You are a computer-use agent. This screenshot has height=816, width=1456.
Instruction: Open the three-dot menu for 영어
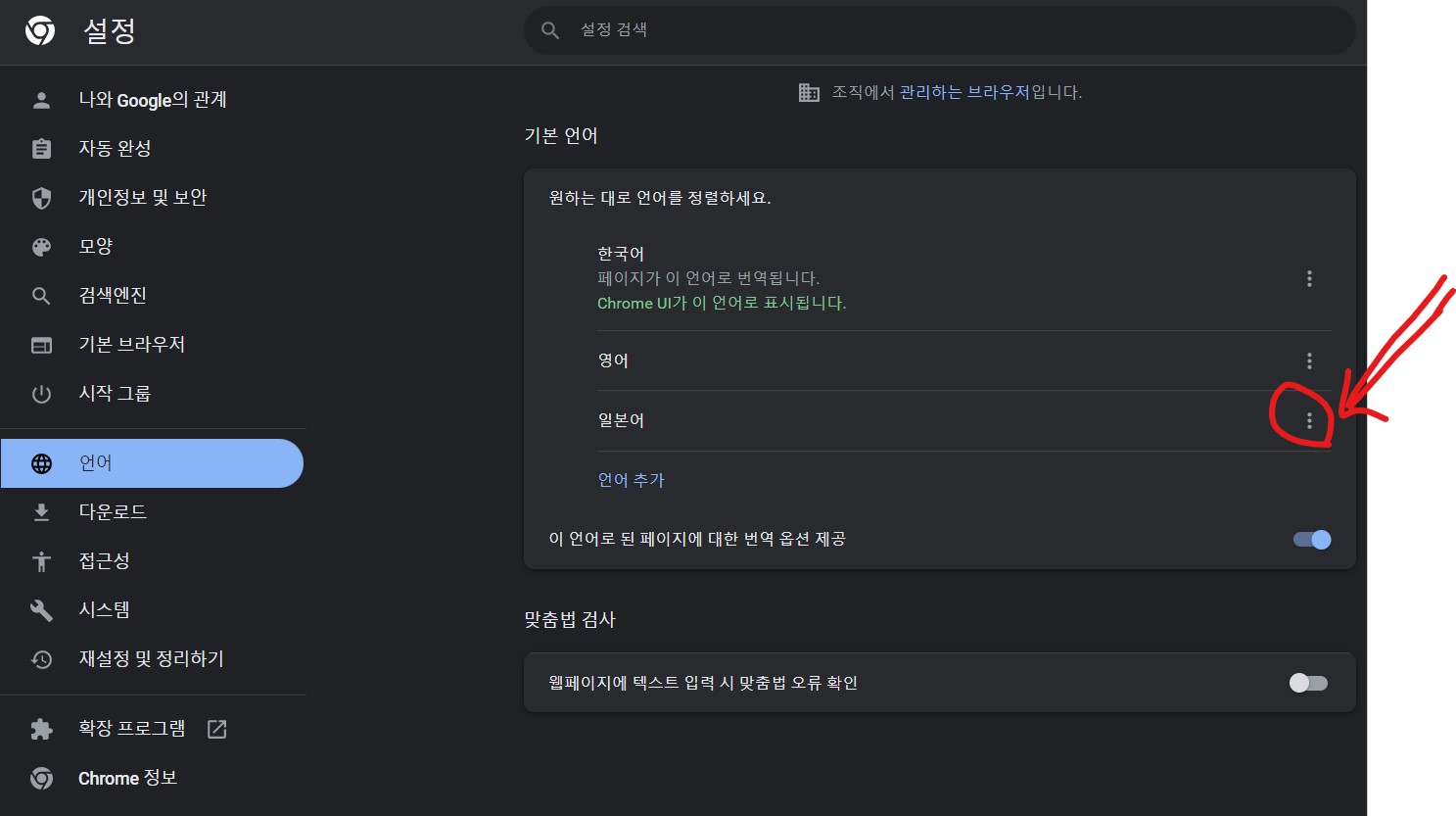tap(1309, 361)
